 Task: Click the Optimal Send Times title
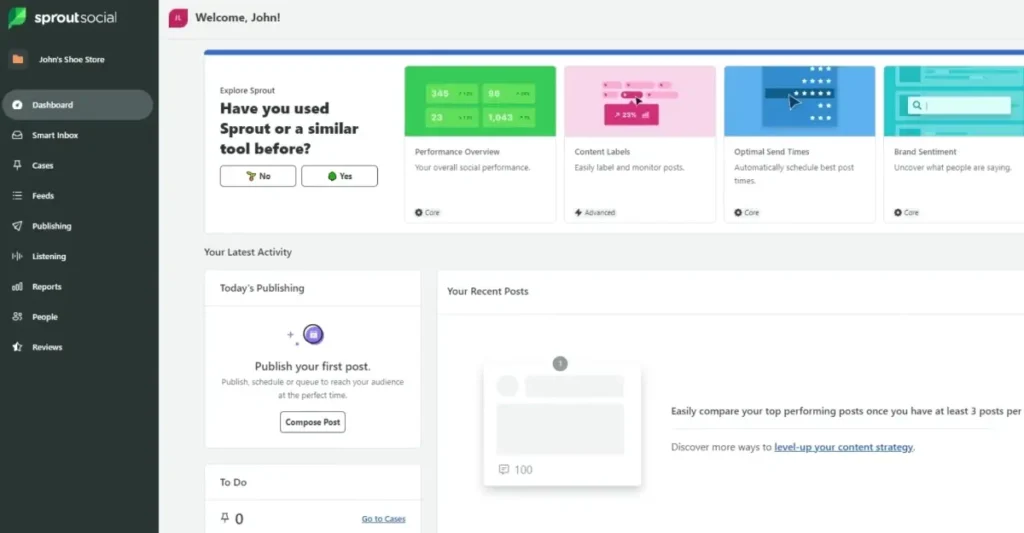pos(771,152)
